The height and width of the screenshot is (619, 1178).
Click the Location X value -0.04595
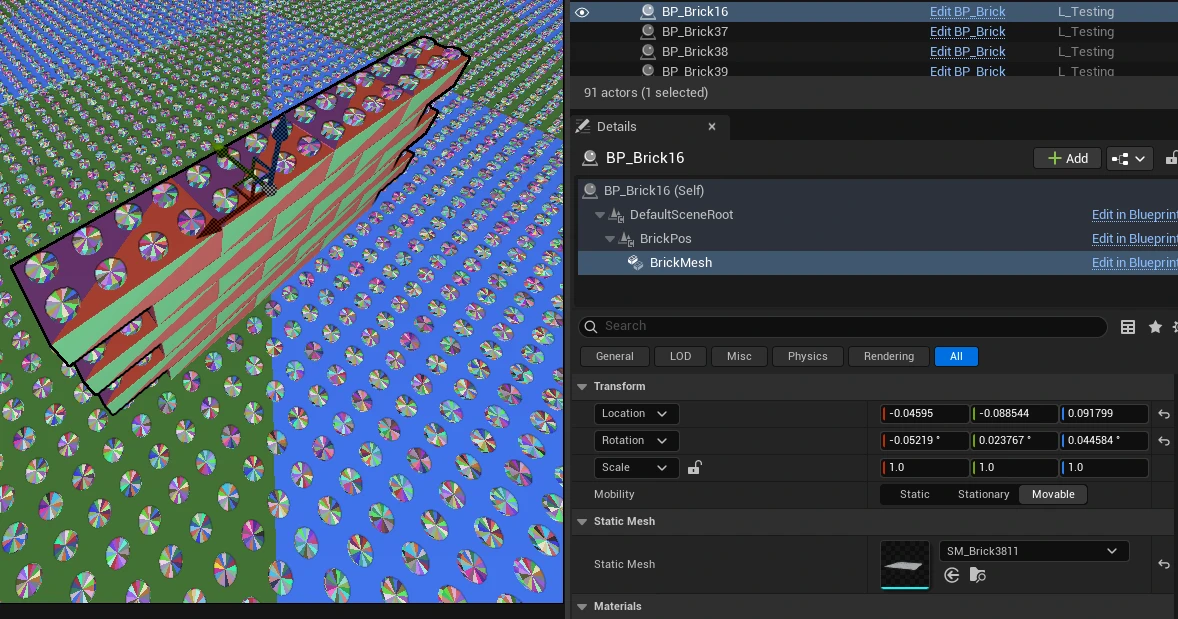coord(925,413)
